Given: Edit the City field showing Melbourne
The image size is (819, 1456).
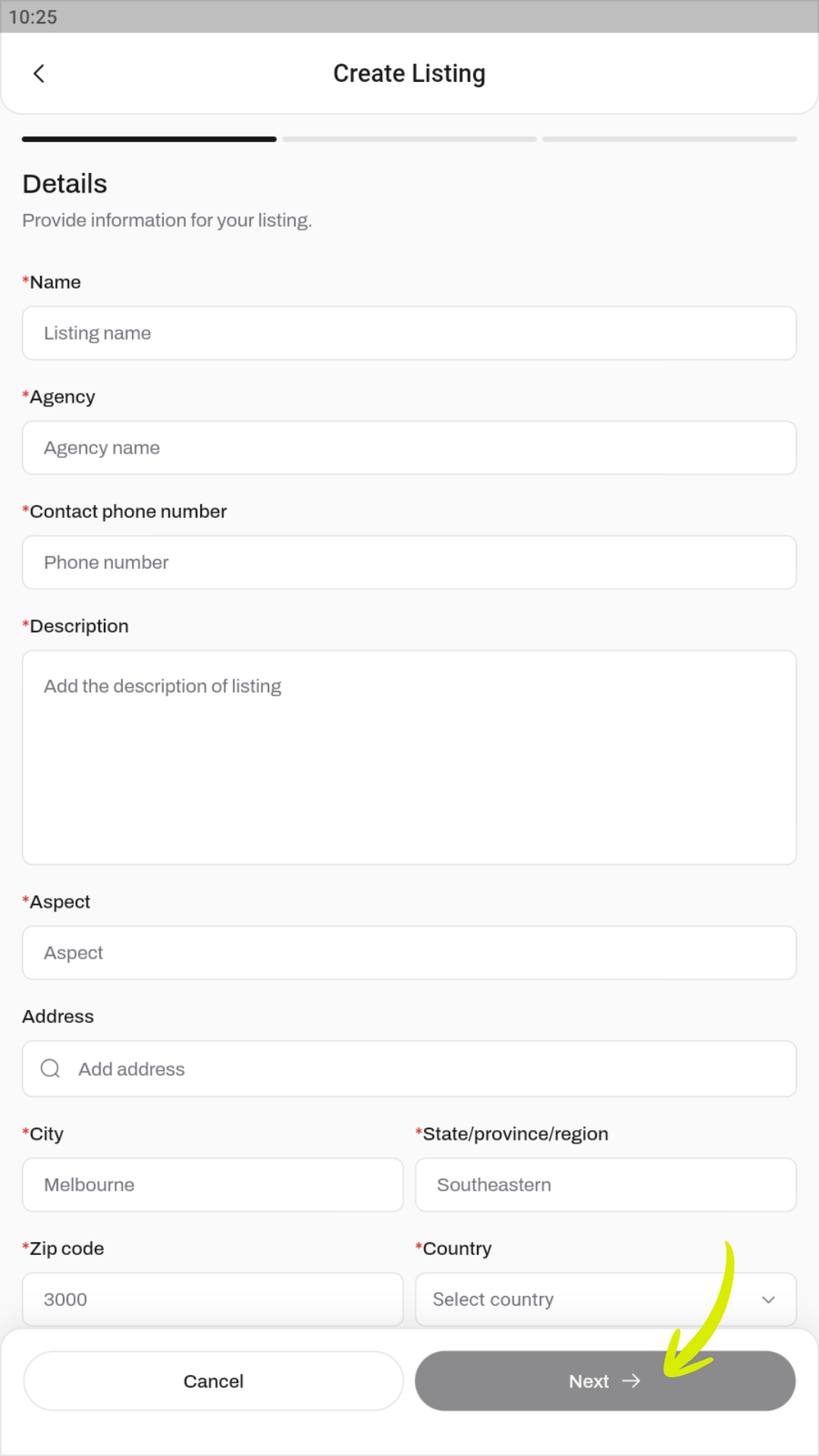Looking at the screenshot, I should pyautogui.click(x=213, y=1185).
